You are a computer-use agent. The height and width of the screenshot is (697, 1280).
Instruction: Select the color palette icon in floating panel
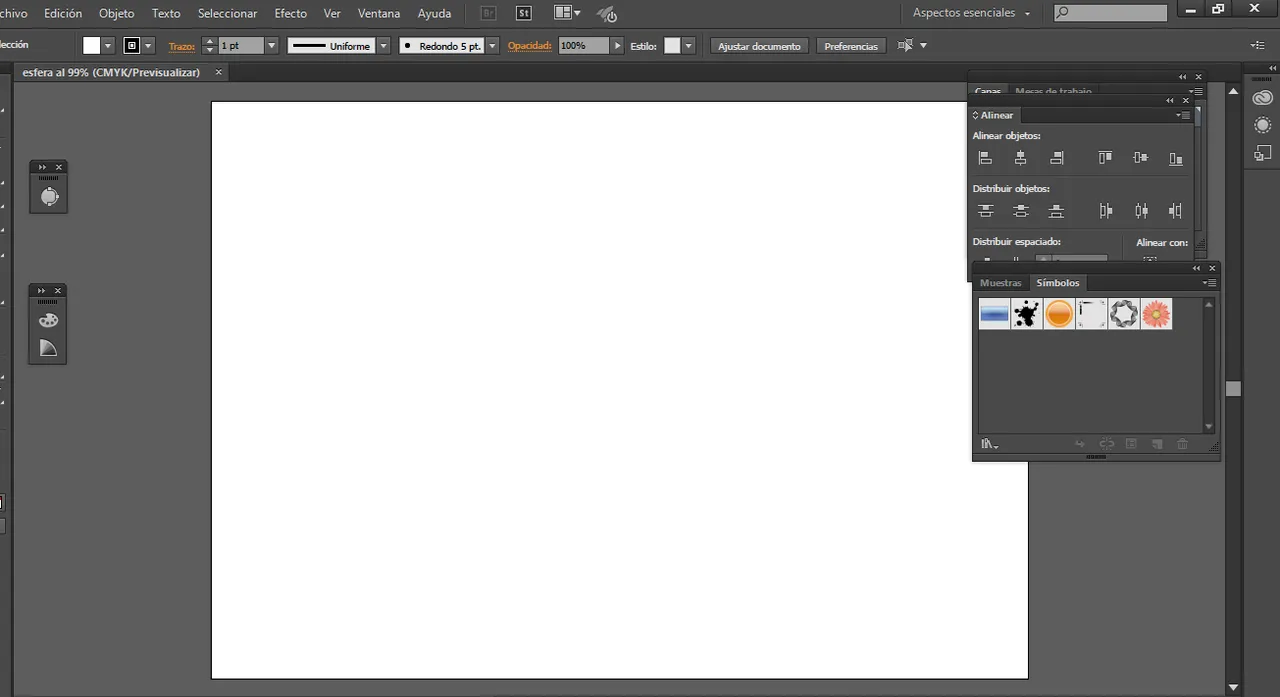(x=48, y=321)
